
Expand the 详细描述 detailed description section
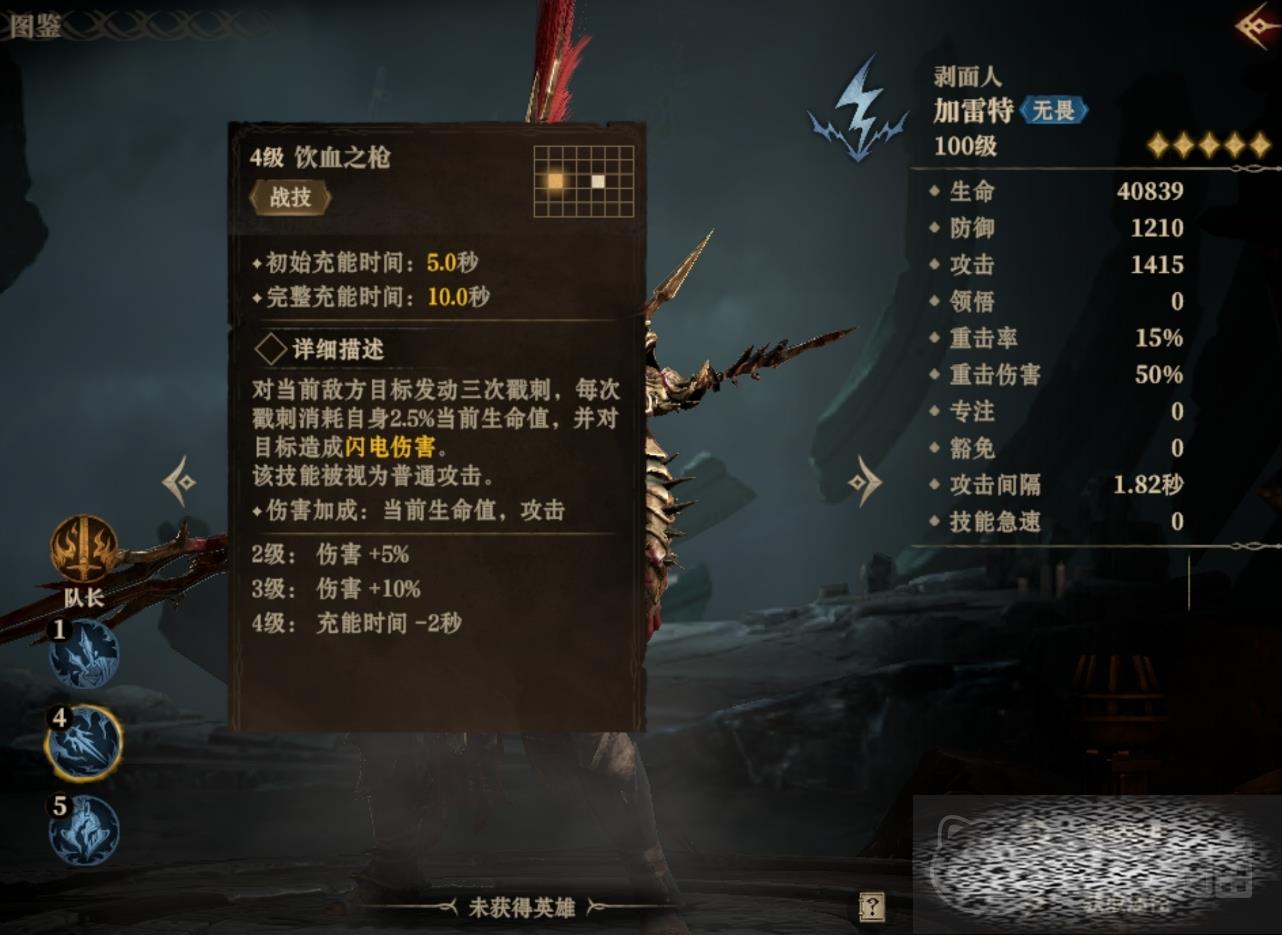320,349
